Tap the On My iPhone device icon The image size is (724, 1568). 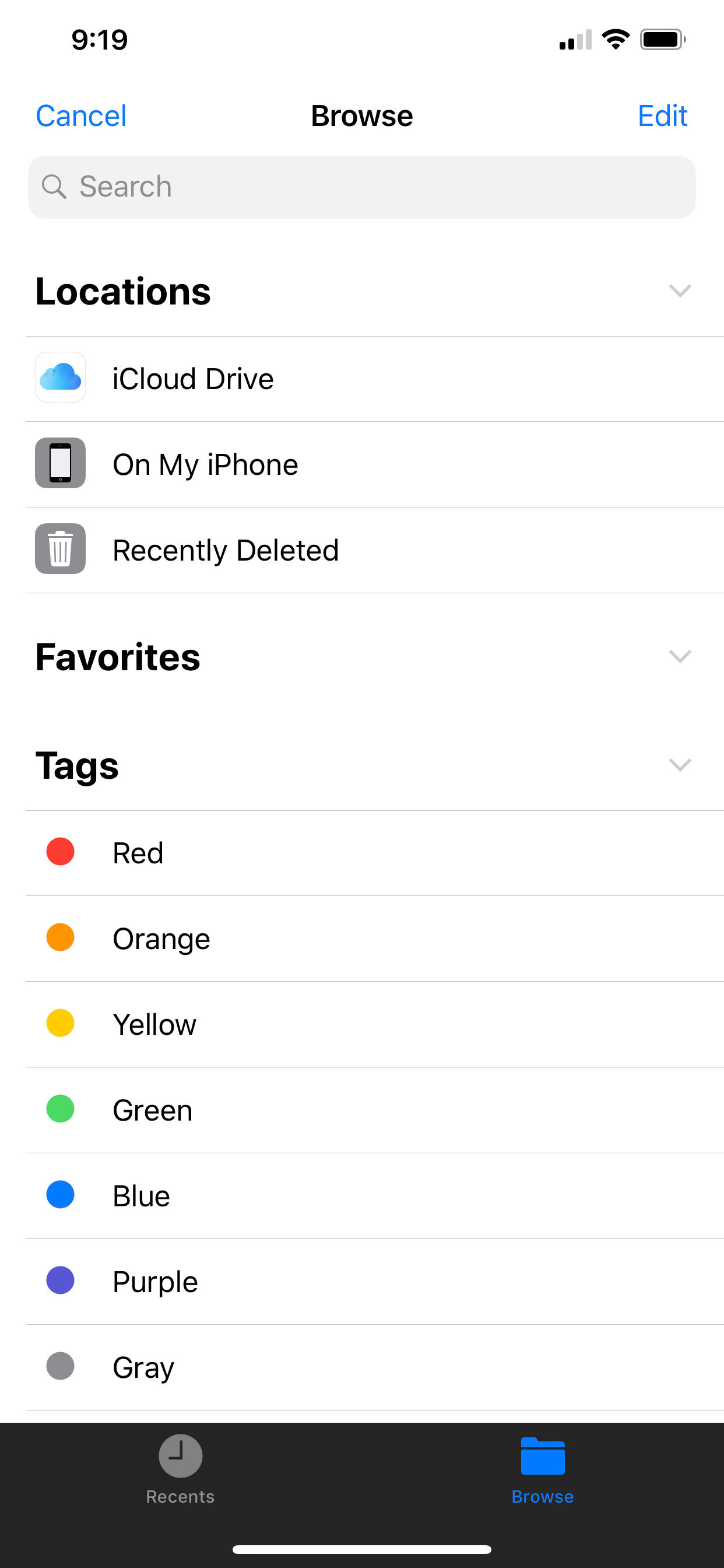(60, 463)
